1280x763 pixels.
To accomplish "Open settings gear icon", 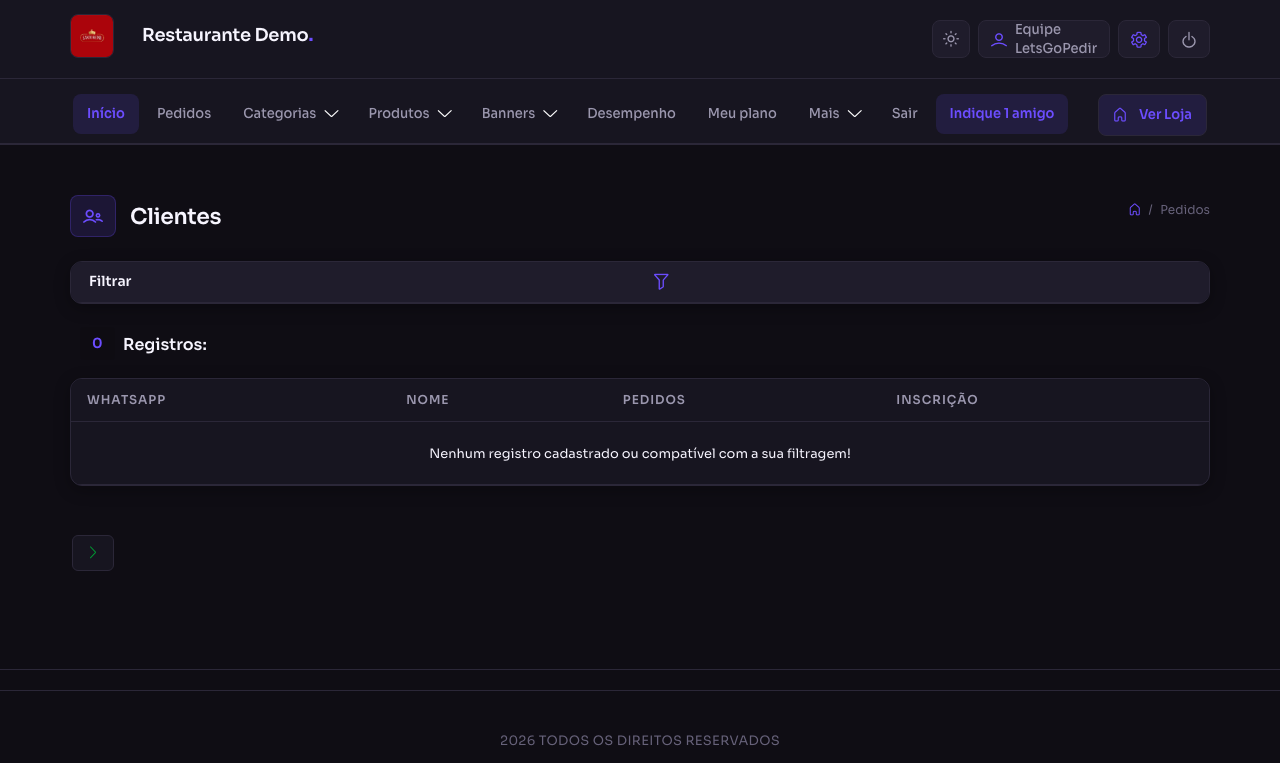I will [1139, 39].
